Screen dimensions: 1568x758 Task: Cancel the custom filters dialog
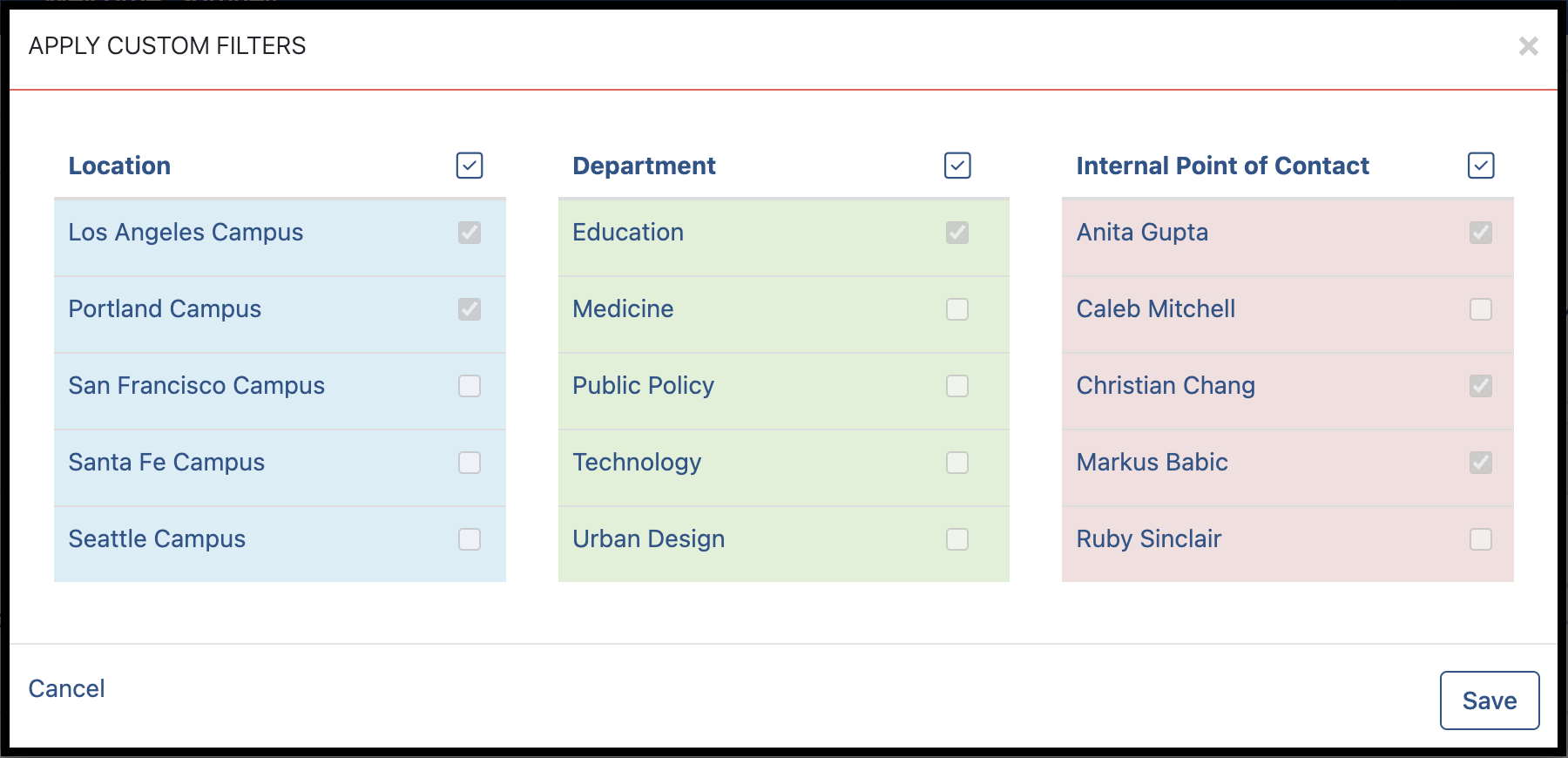pos(67,689)
